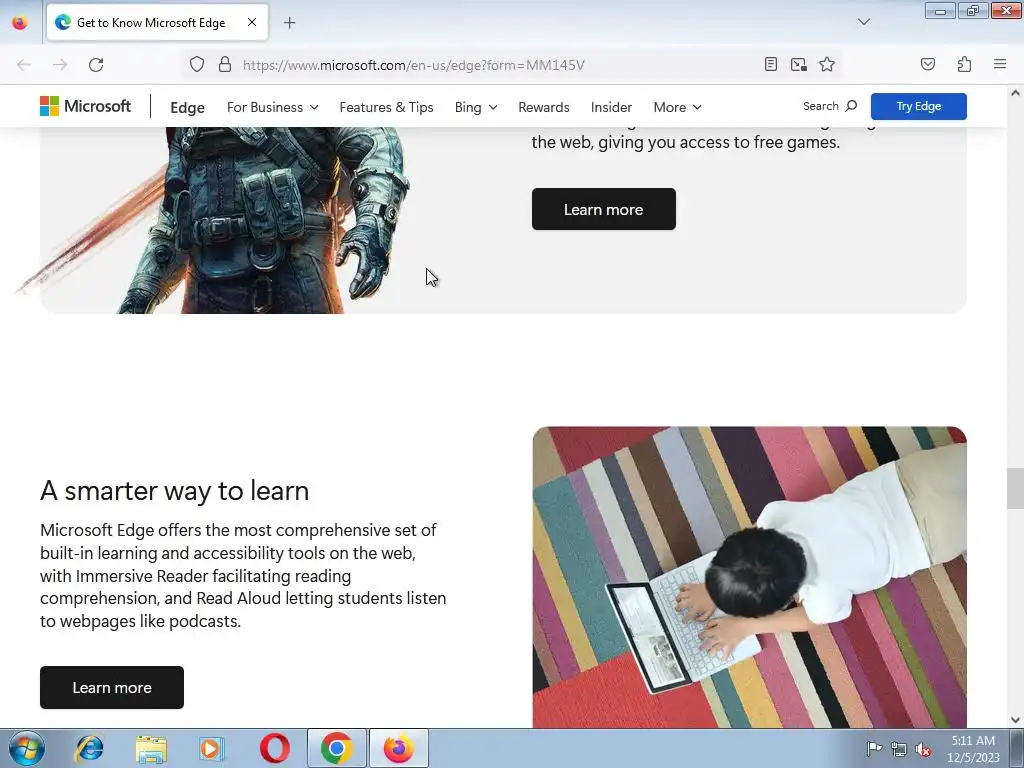Open Action Center flag icon

(874, 748)
